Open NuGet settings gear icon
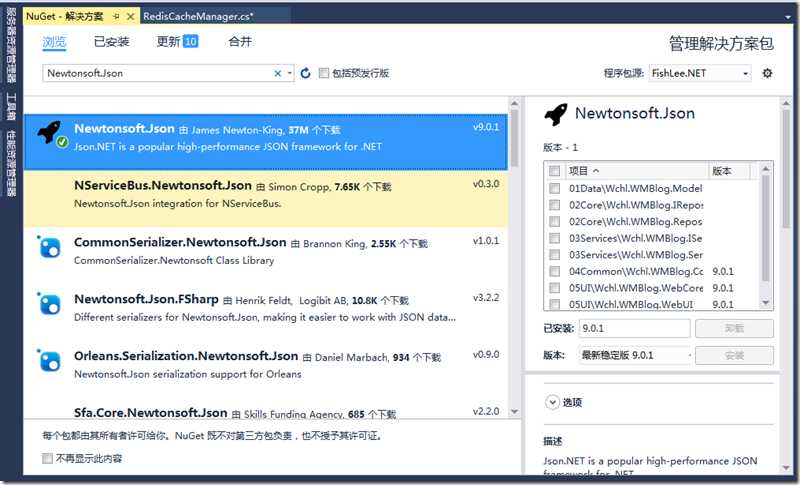This screenshot has height=485, width=800. (767, 73)
